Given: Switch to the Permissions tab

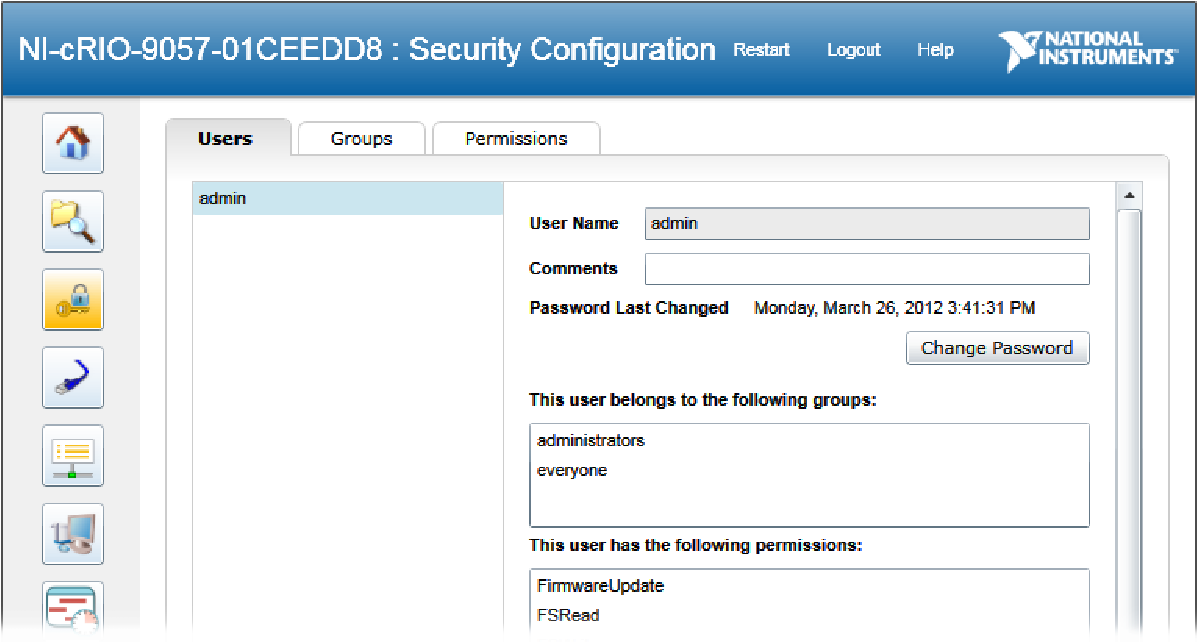Looking at the screenshot, I should pyautogui.click(x=516, y=138).
